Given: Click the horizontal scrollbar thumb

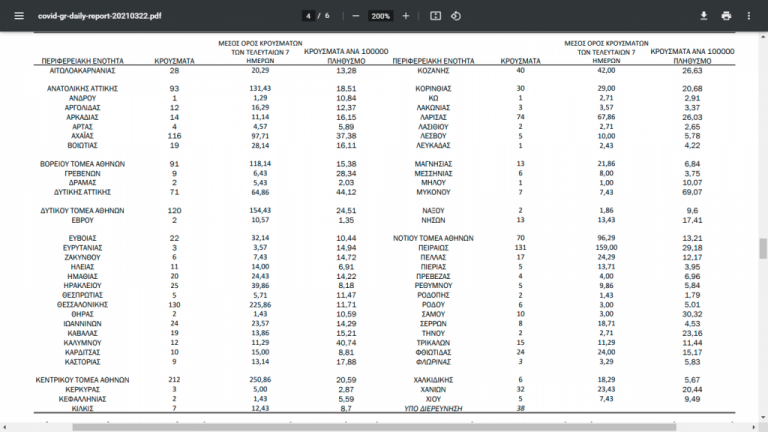Looking at the screenshot, I should 374,428.
